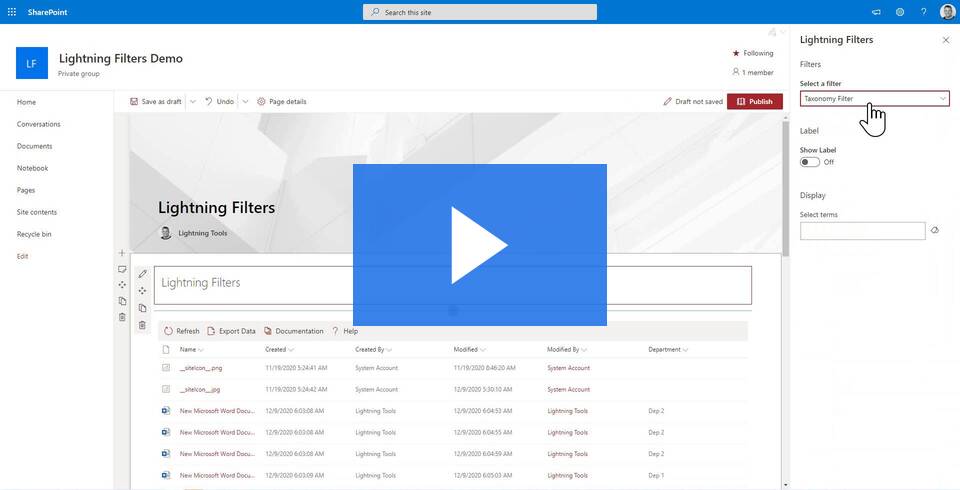Click the Export Data icon

coord(211,331)
